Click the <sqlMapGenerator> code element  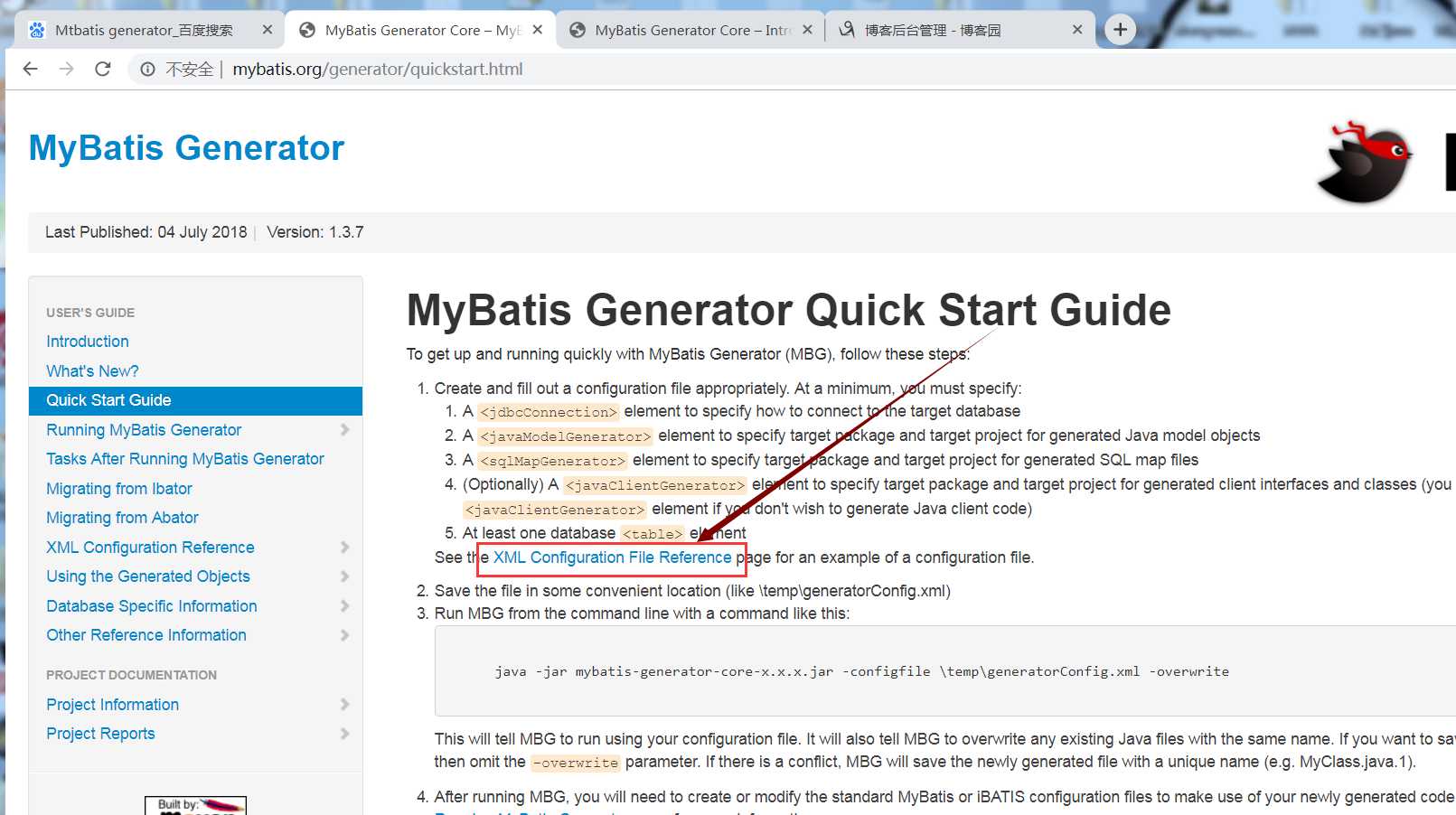tap(552, 461)
